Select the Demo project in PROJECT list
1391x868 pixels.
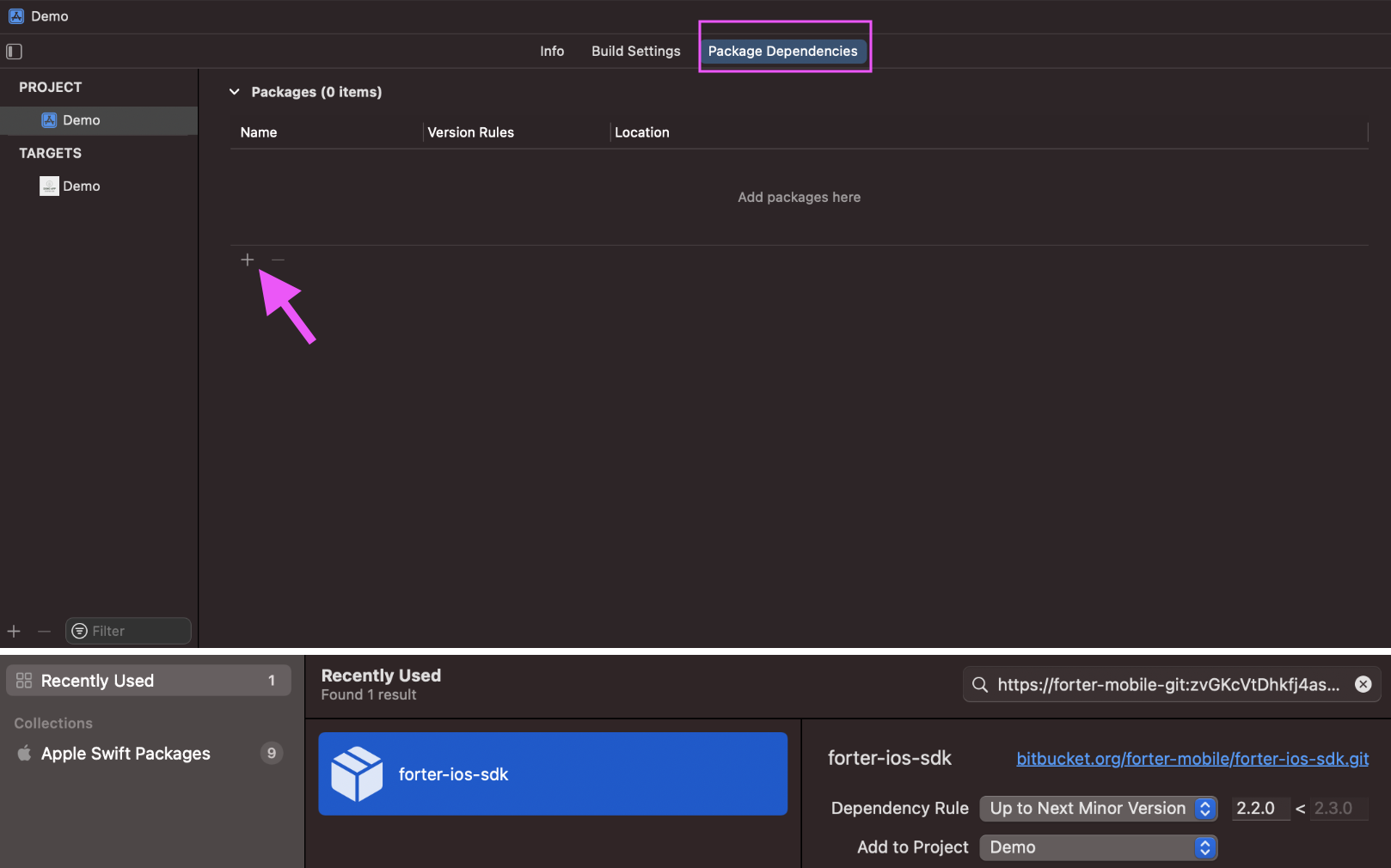[x=99, y=120]
